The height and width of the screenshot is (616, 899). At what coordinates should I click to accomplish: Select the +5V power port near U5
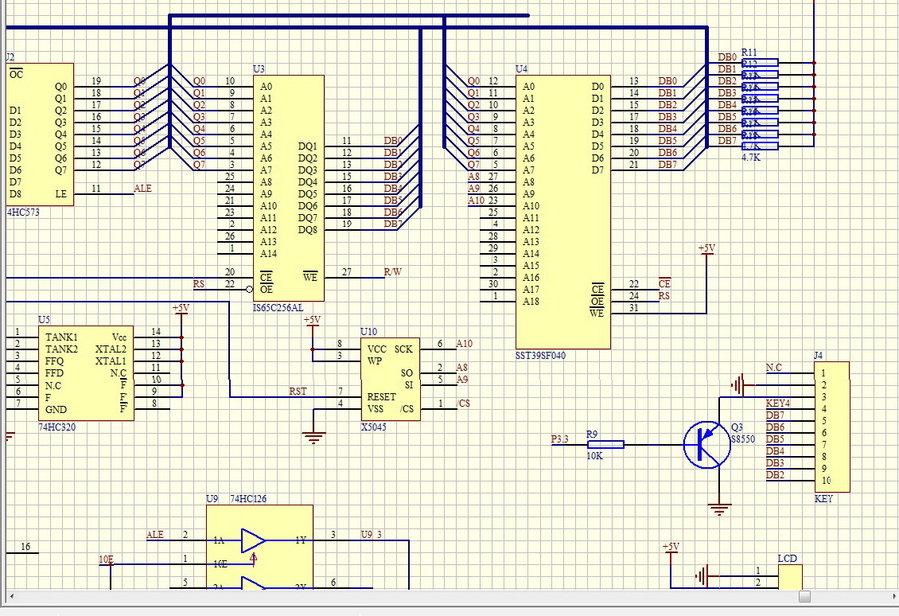[182, 309]
